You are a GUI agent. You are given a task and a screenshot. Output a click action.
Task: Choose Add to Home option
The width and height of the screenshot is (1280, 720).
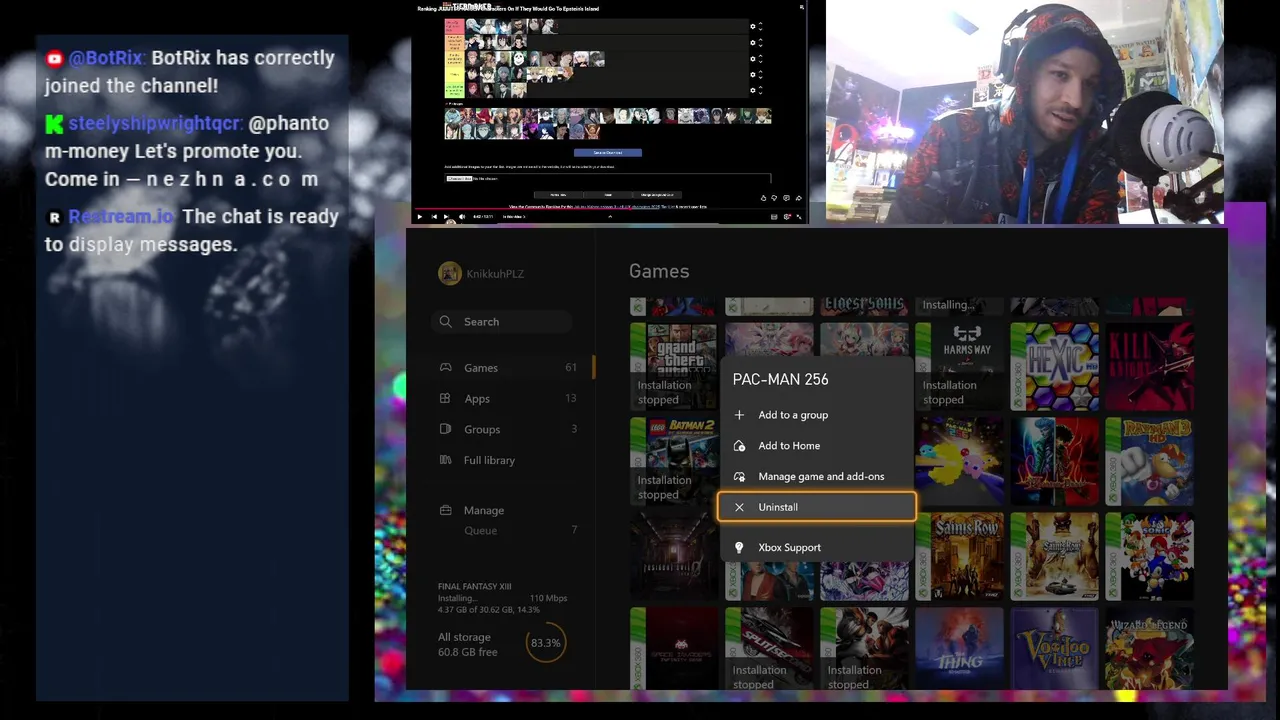coord(816,446)
